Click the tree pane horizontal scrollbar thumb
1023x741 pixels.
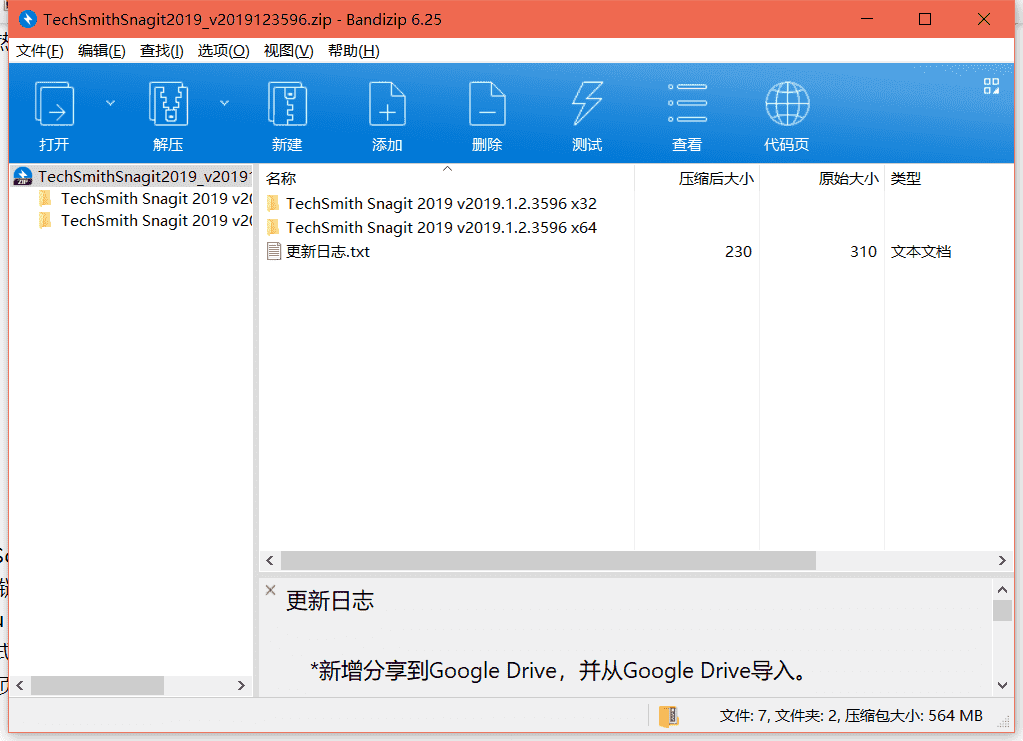point(97,686)
